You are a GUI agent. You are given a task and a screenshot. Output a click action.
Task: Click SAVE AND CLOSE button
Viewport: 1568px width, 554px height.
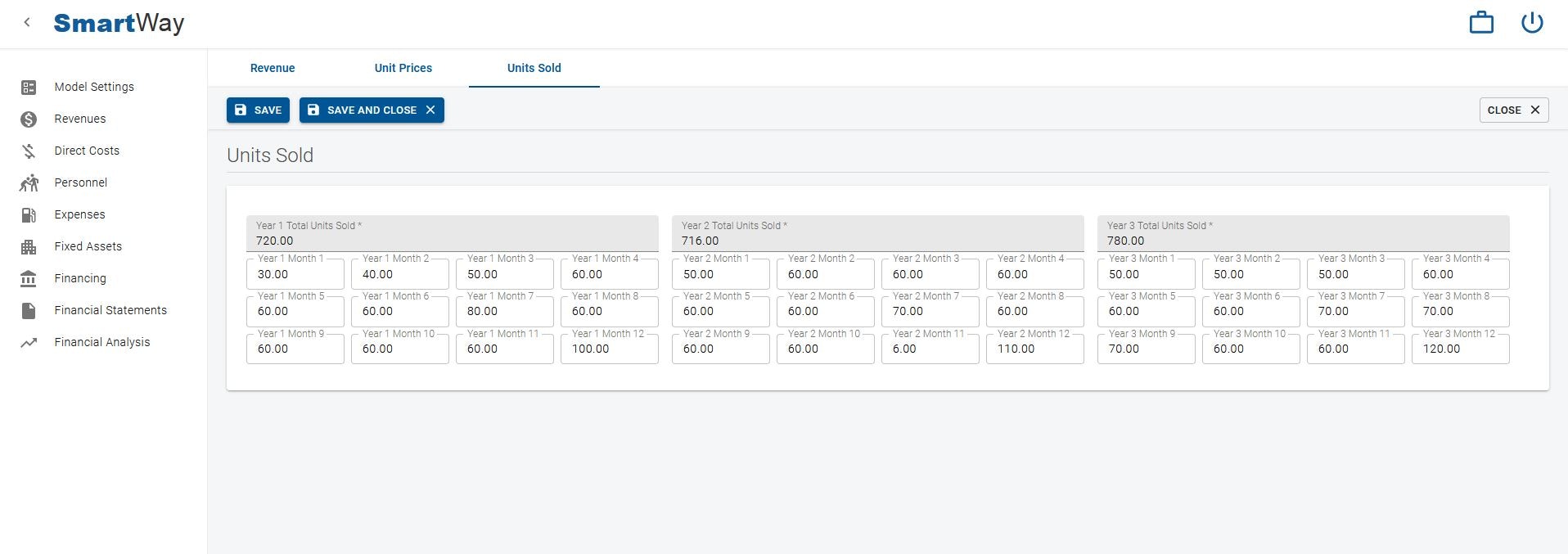coord(372,110)
